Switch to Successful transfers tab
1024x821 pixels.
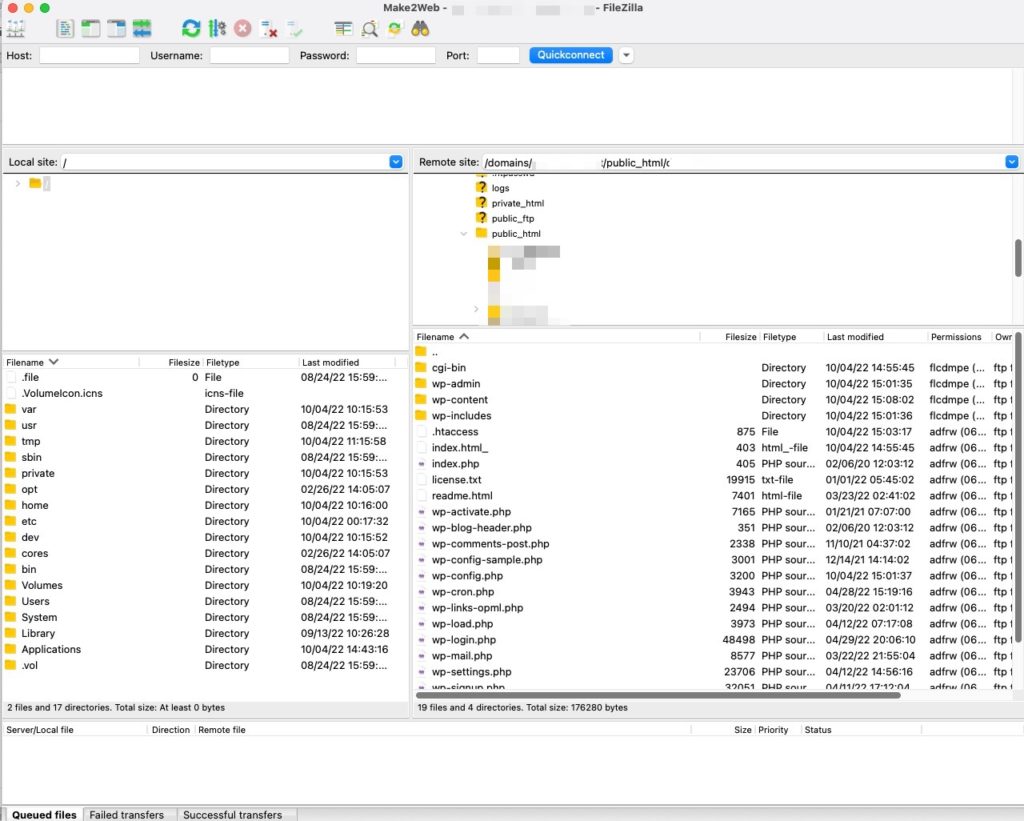(x=232, y=814)
